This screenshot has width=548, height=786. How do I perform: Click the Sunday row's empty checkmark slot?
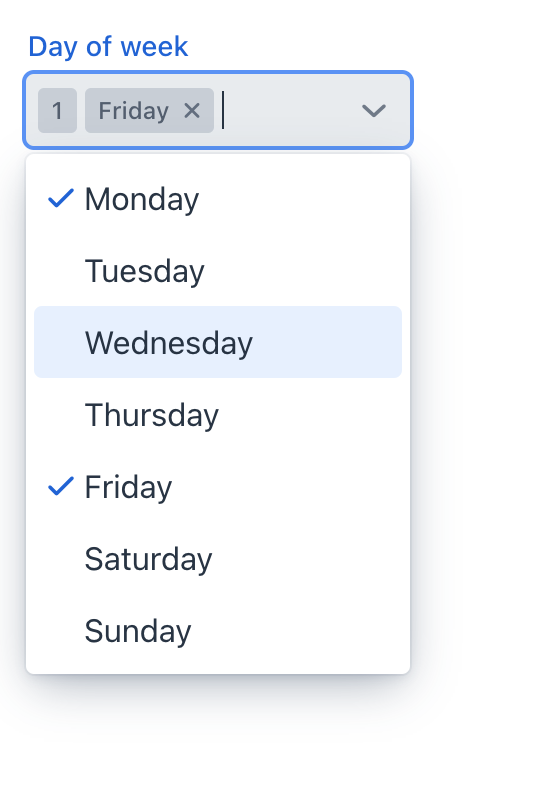[61, 631]
